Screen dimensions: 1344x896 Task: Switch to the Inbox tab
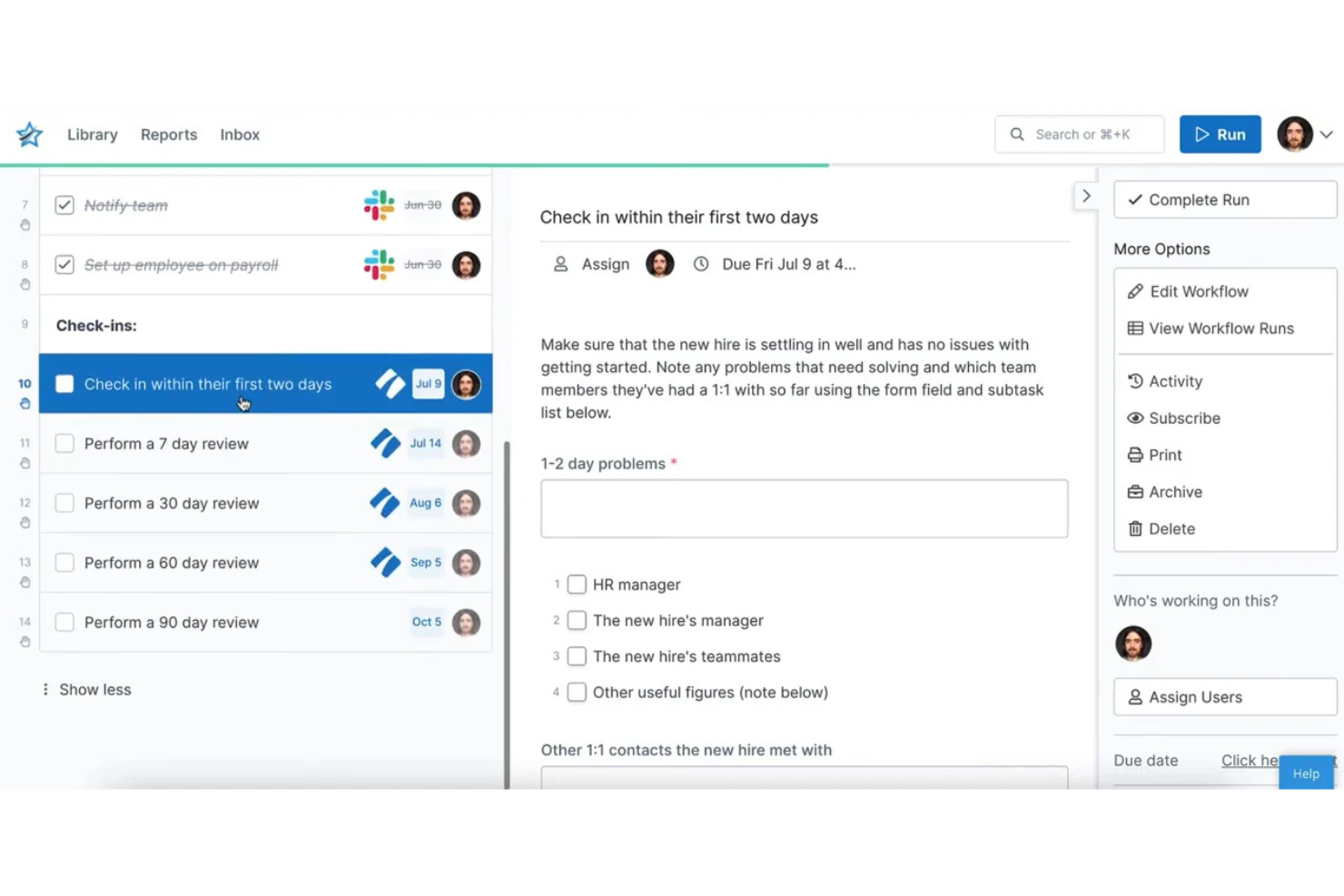(x=239, y=133)
